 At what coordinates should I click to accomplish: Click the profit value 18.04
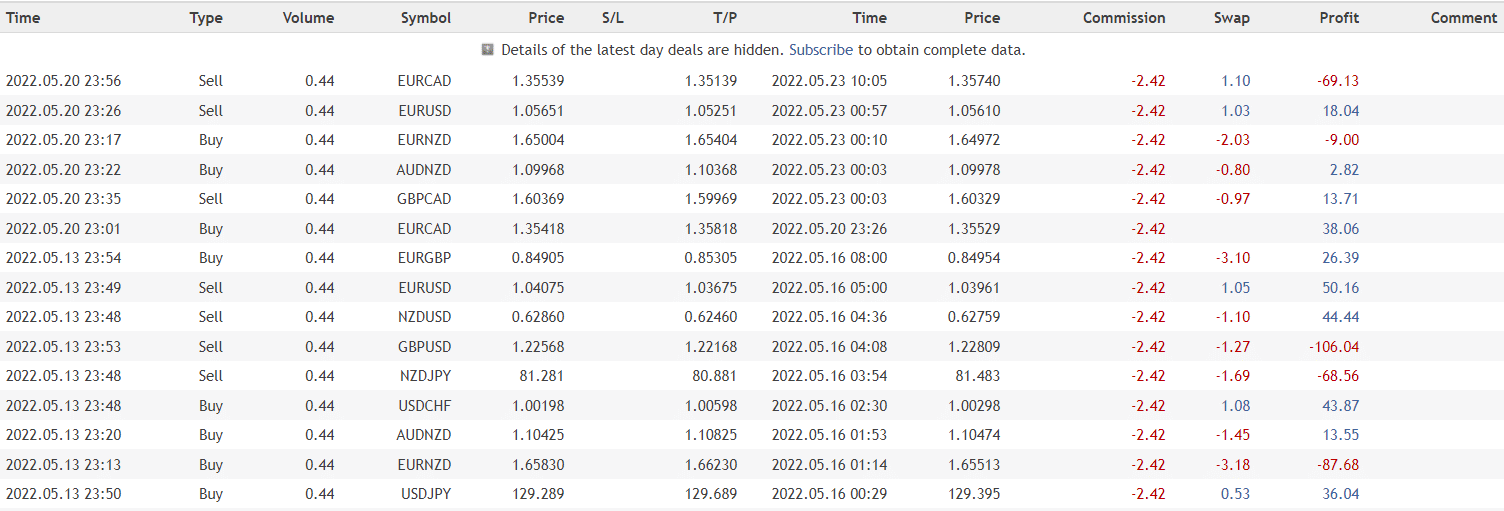[1341, 111]
